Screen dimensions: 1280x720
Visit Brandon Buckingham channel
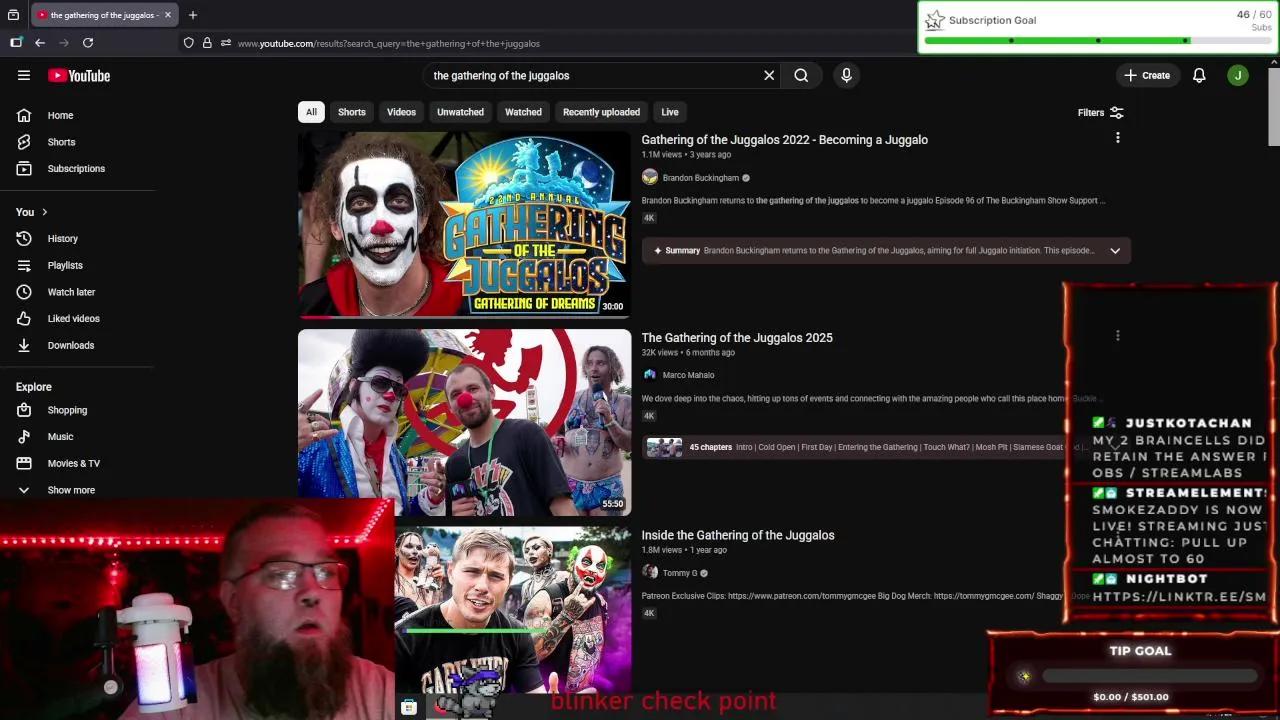[x=700, y=178]
